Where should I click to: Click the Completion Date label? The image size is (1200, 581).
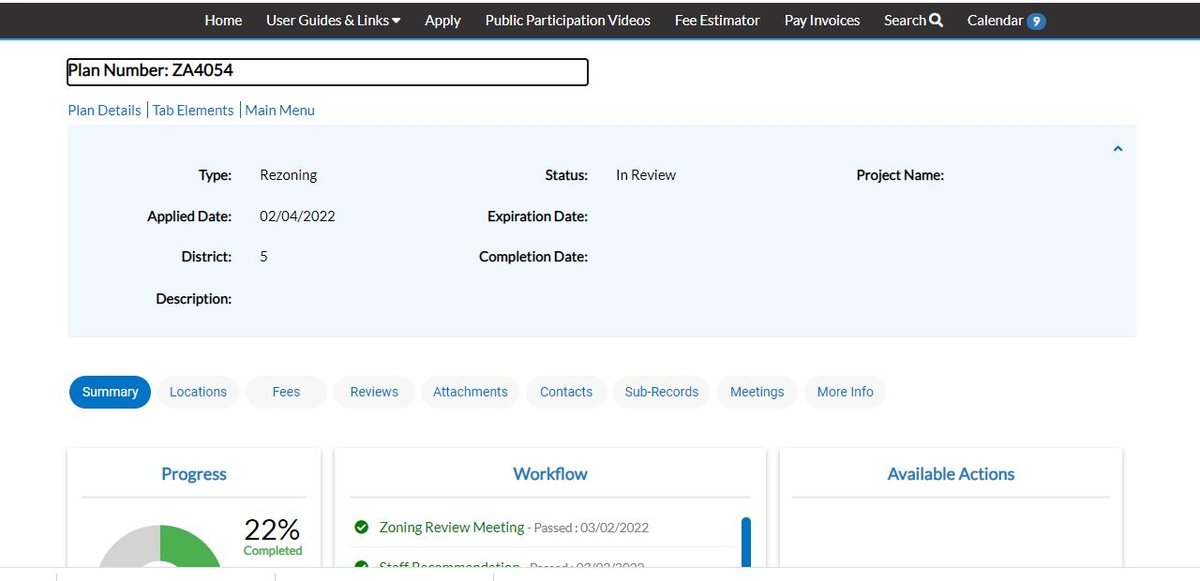(533, 257)
